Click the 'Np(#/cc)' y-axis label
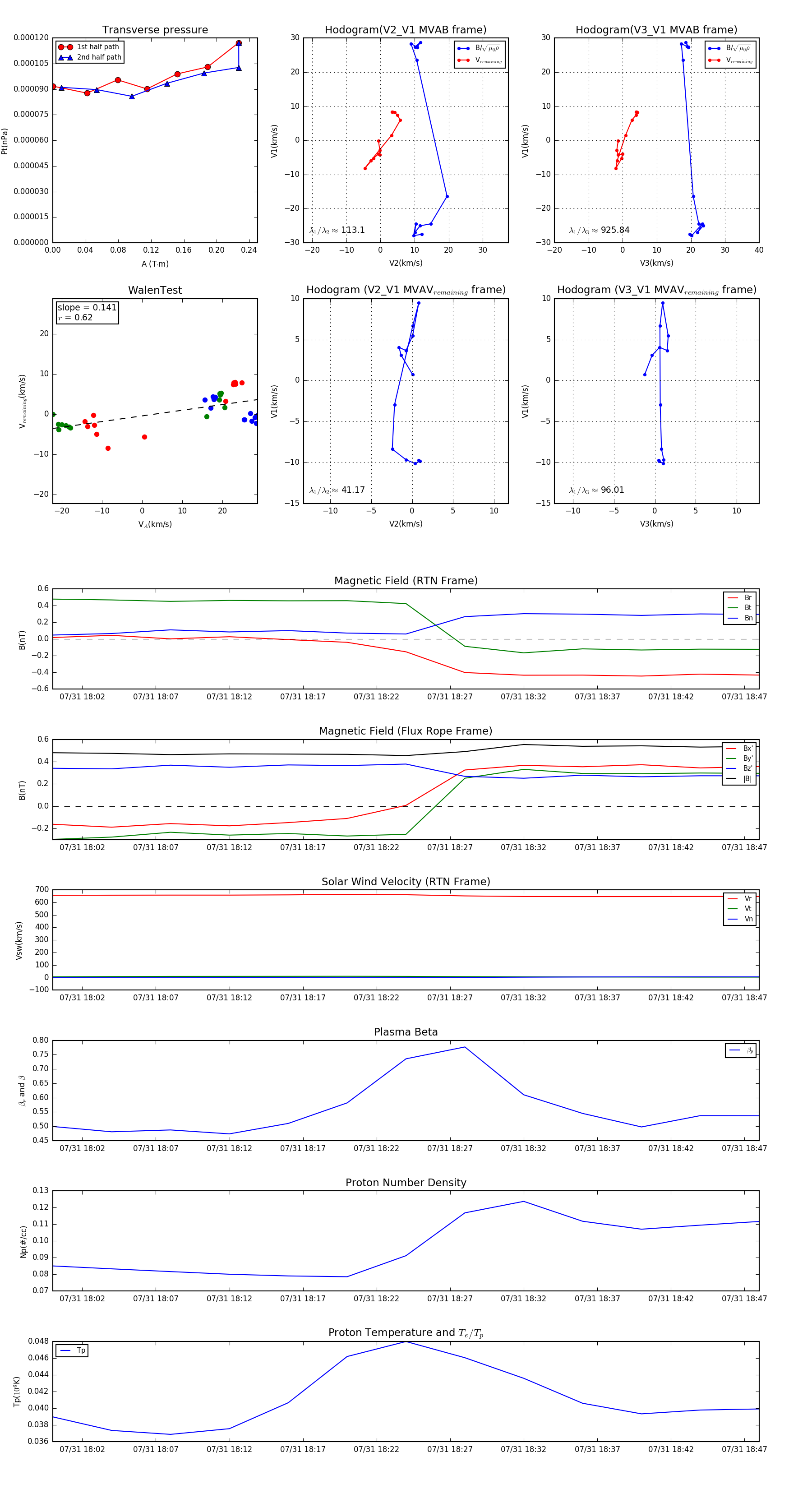812x1489 pixels. tap(24, 1241)
